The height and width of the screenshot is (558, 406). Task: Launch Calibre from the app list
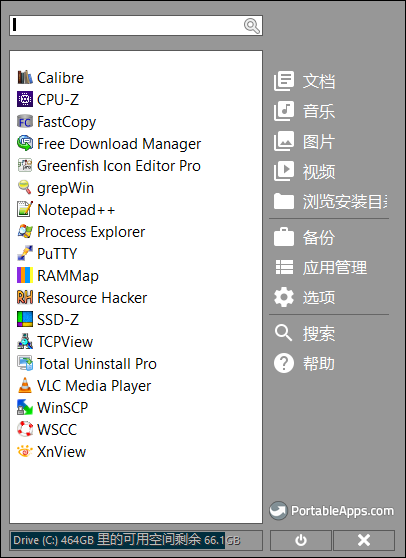pyautogui.click(x=51, y=78)
